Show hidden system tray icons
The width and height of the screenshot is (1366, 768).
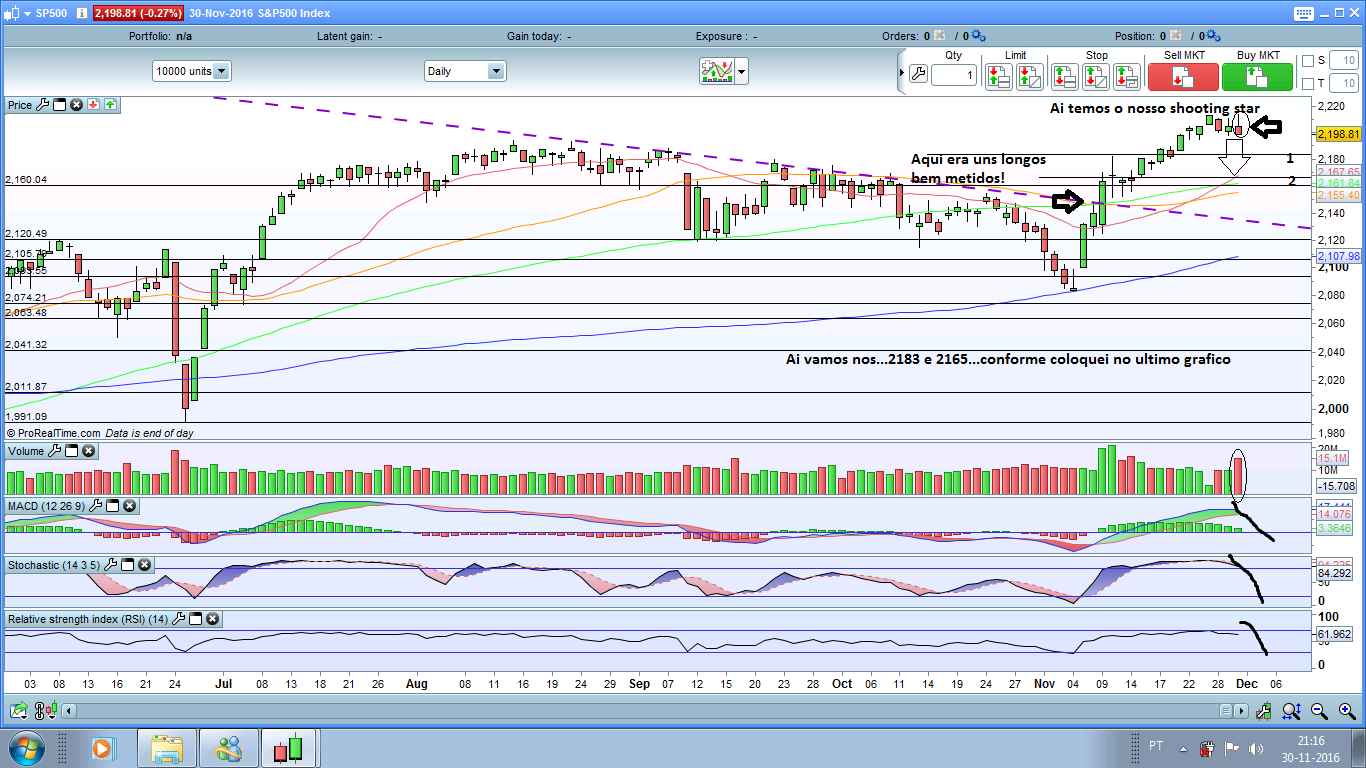[1181, 748]
